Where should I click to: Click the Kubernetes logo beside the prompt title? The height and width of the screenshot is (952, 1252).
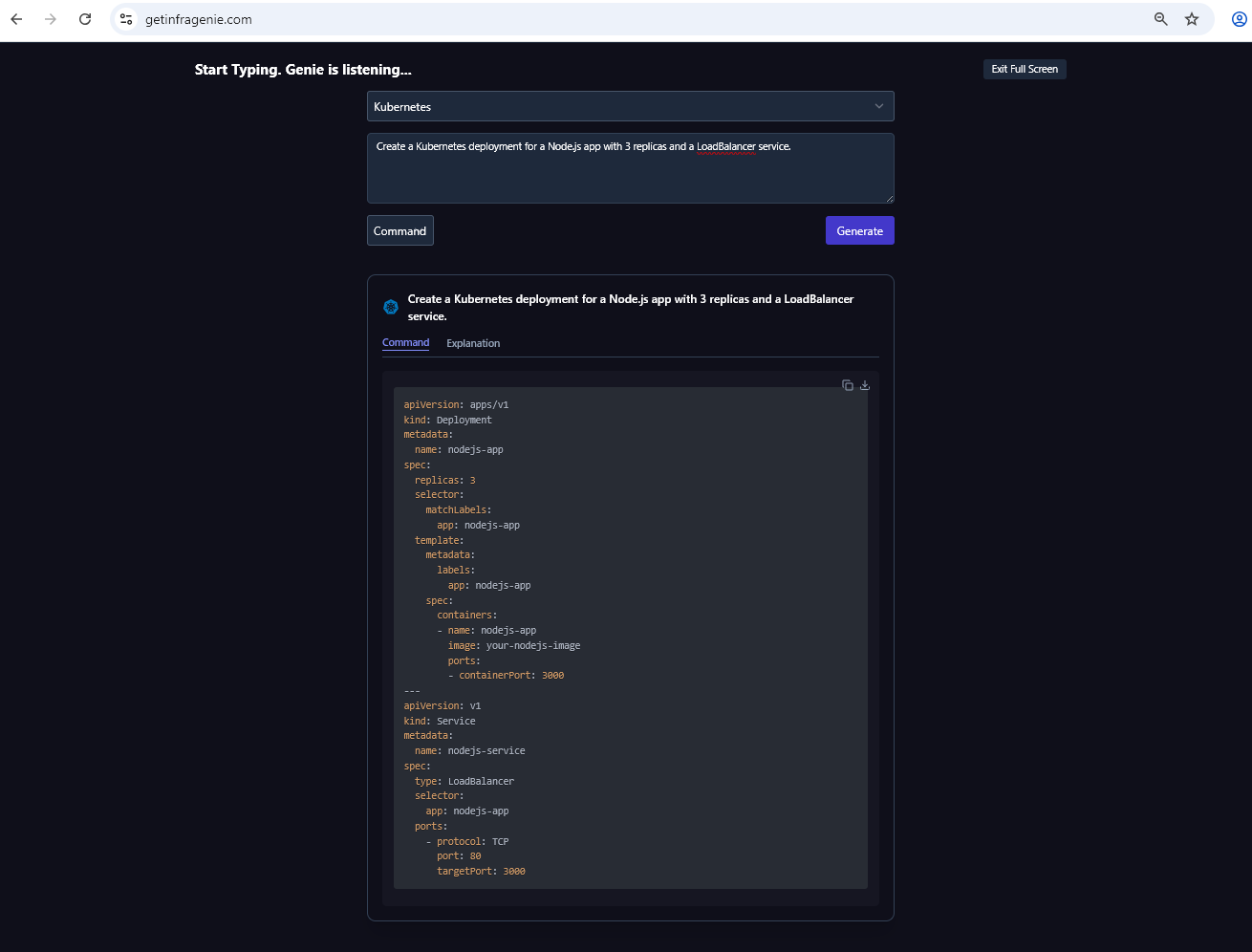click(x=391, y=307)
